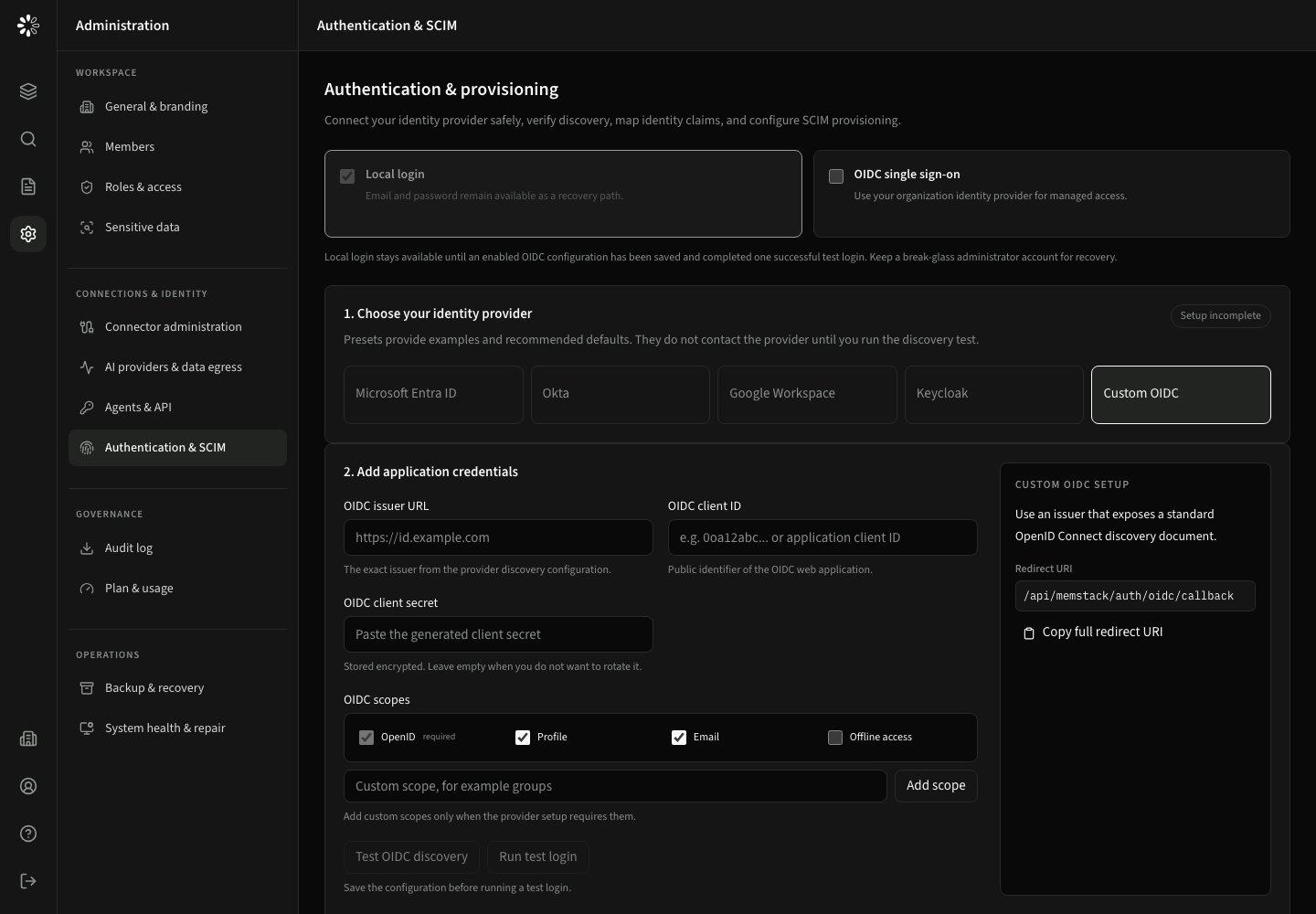Click the Members people icon

[87, 147]
